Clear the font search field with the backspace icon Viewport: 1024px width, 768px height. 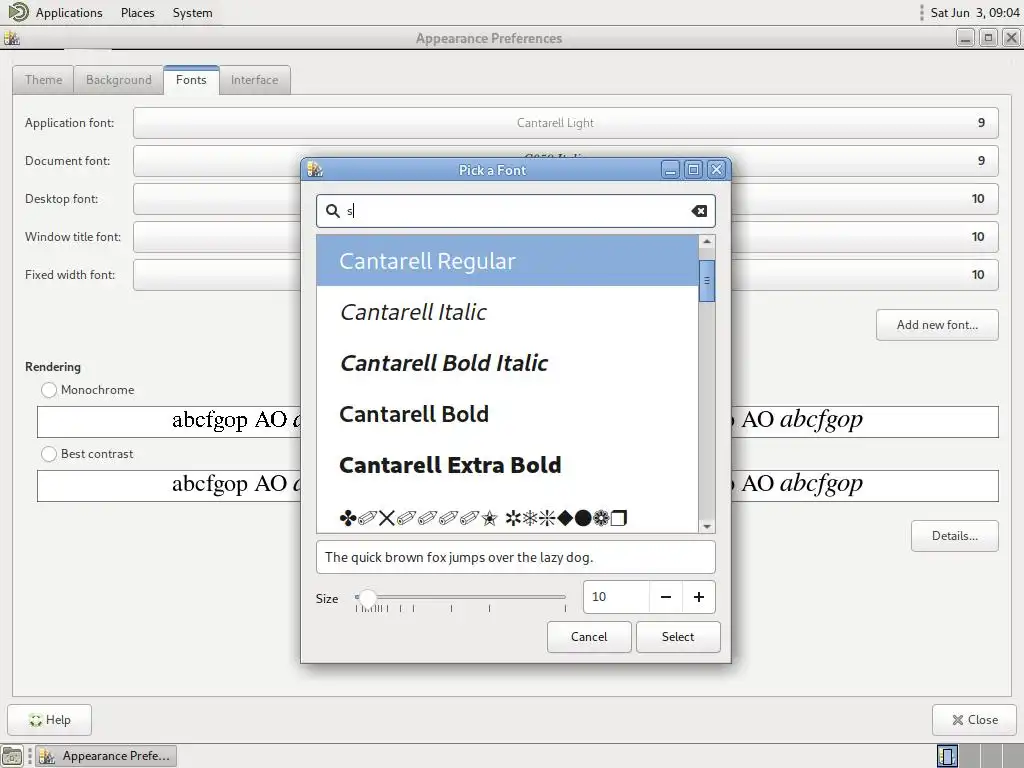[699, 211]
